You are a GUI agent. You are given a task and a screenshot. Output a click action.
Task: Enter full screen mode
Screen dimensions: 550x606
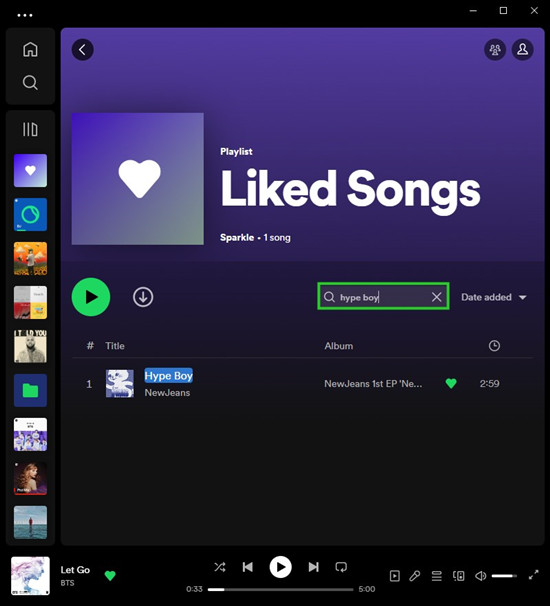[533, 575]
